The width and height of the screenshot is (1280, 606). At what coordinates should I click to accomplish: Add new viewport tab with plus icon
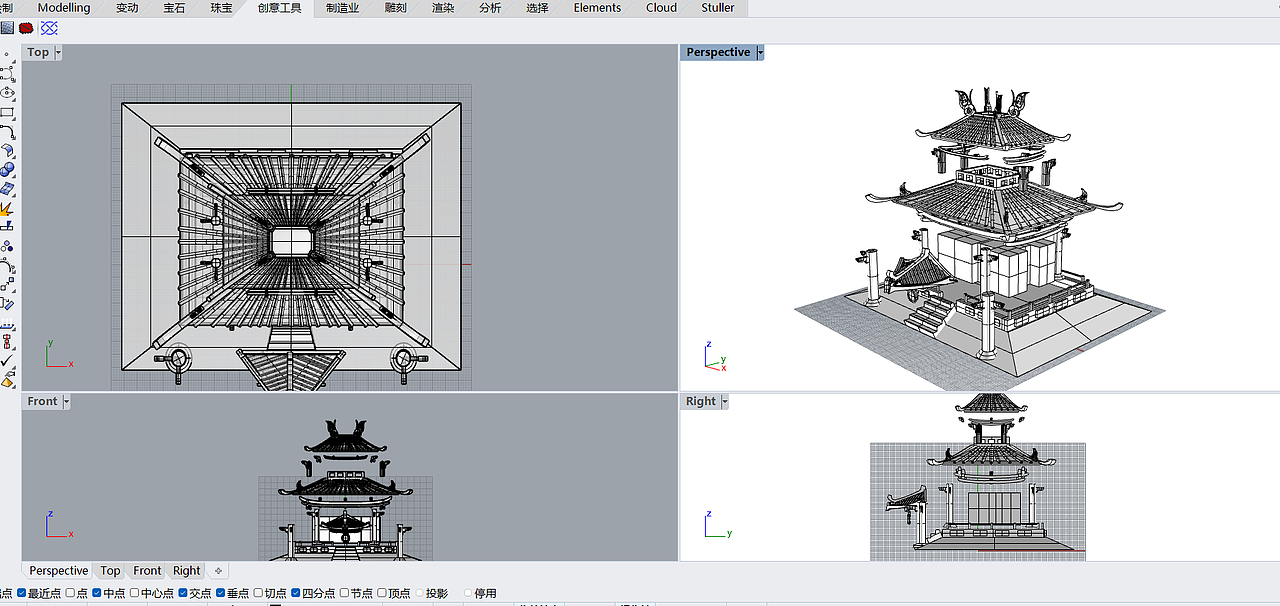pos(218,571)
